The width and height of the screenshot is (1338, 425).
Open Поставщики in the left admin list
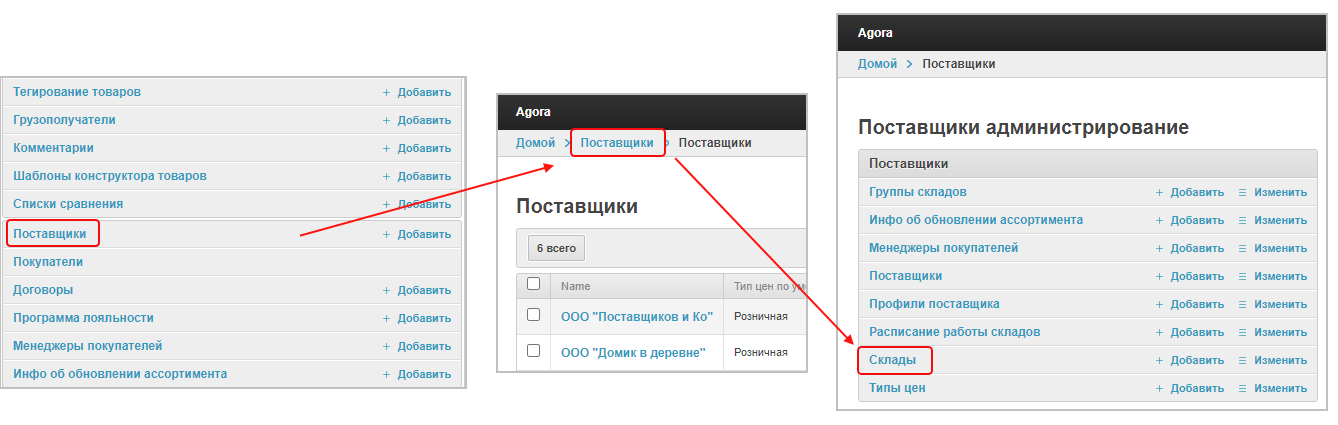[56, 234]
